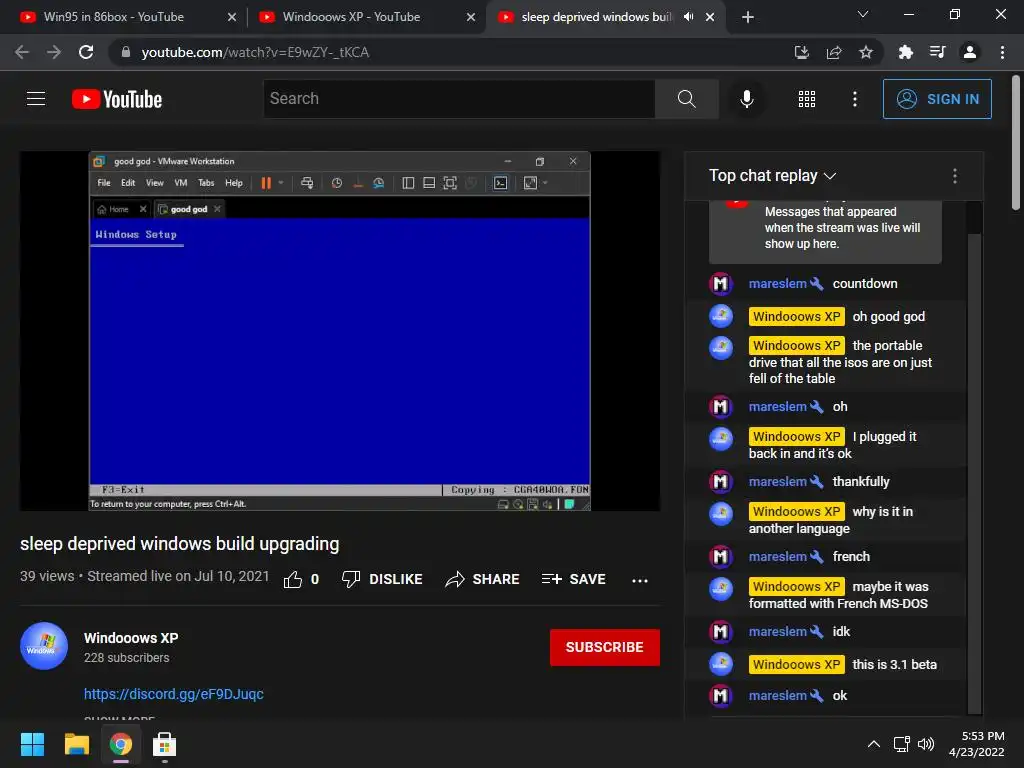The width and height of the screenshot is (1024, 768).
Task: Click the install app icon in address bar
Action: (x=801, y=52)
